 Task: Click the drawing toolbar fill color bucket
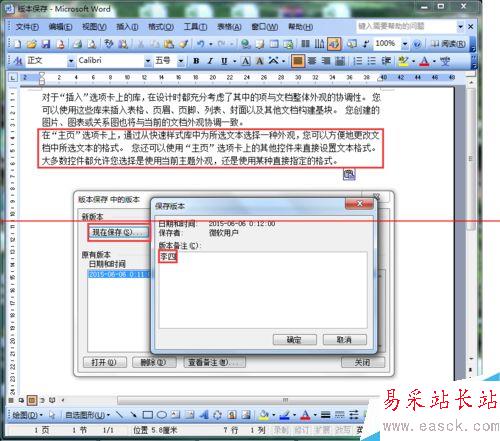pos(264,415)
